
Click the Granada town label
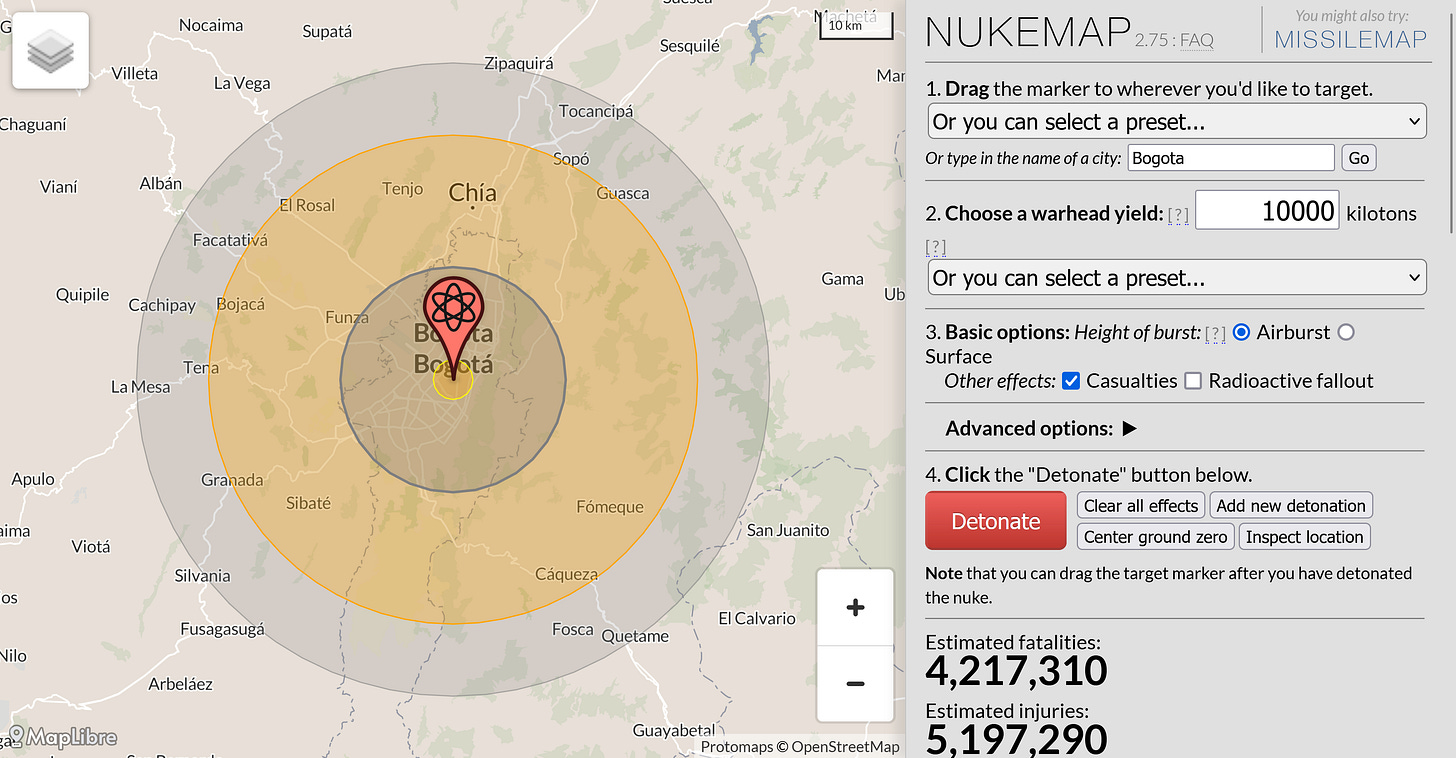[x=232, y=480]
